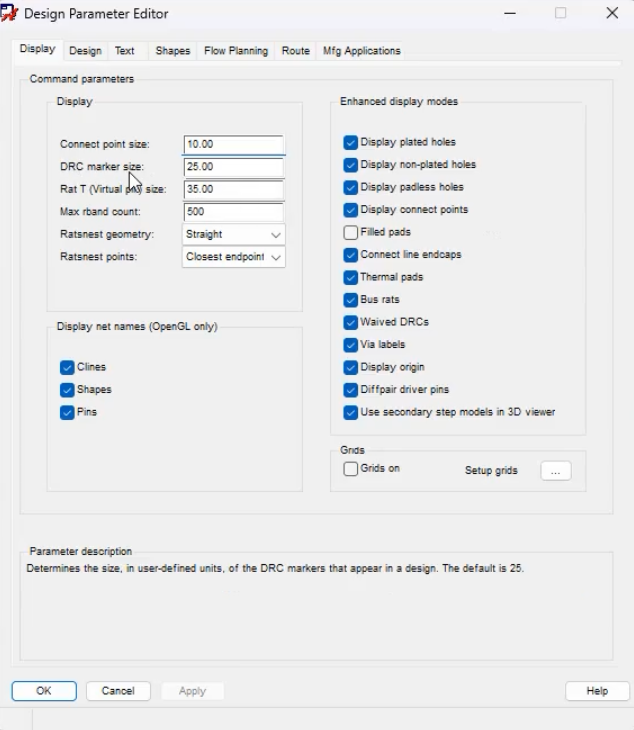This screenshot has width=634, height=730.
Task: Turn on Grids on checkbox
Action: point(351,468)
